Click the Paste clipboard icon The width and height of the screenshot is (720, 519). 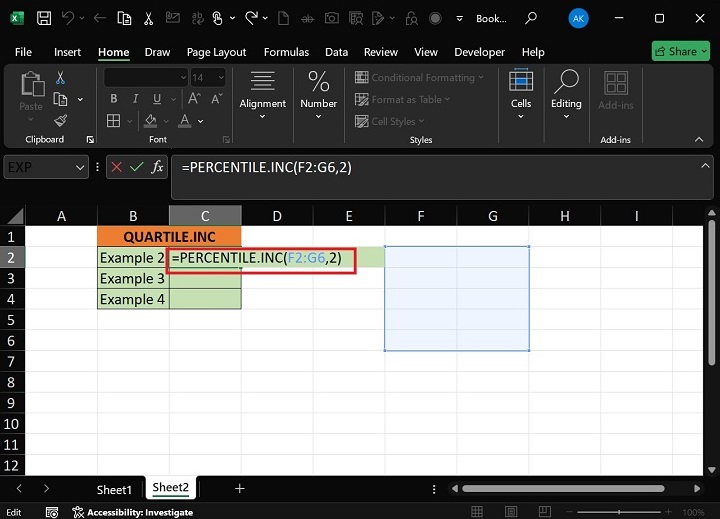32,84
